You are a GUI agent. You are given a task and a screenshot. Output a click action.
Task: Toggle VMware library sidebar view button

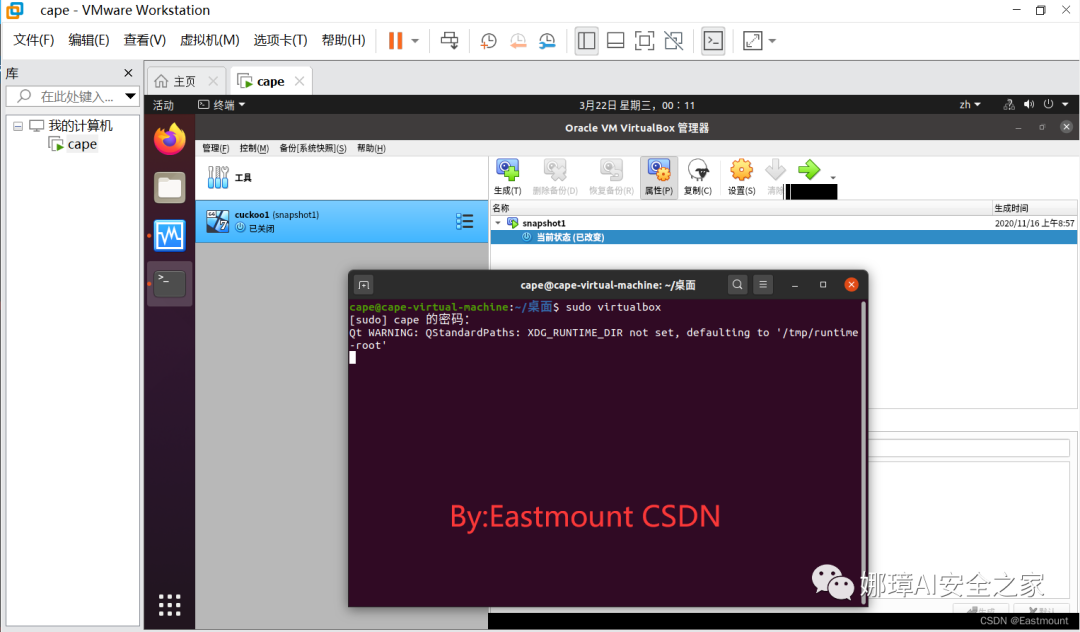point(586,41)
